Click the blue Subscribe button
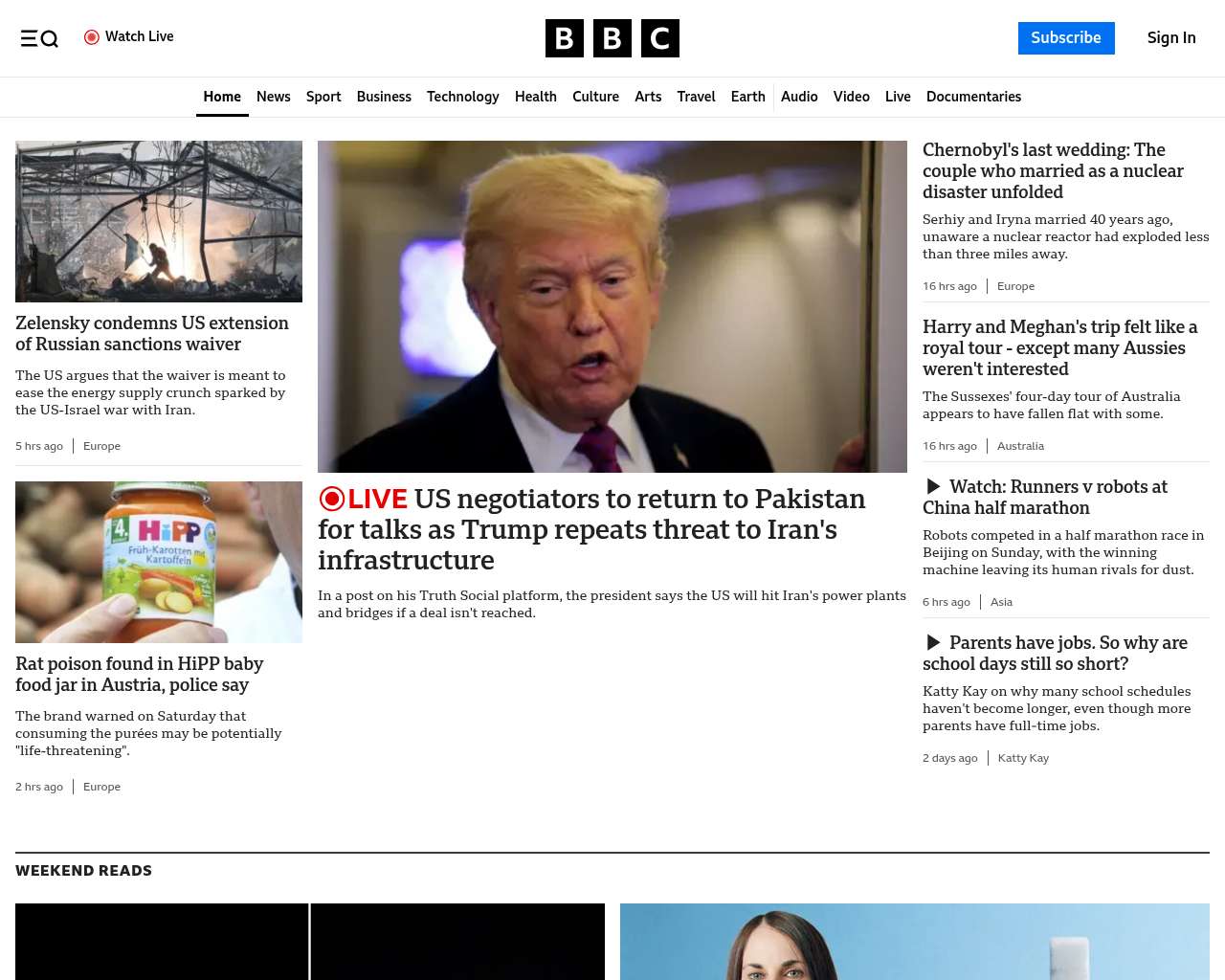Image resolution: width=1225 pixels, height=980 pixels. coord(1066,38)
